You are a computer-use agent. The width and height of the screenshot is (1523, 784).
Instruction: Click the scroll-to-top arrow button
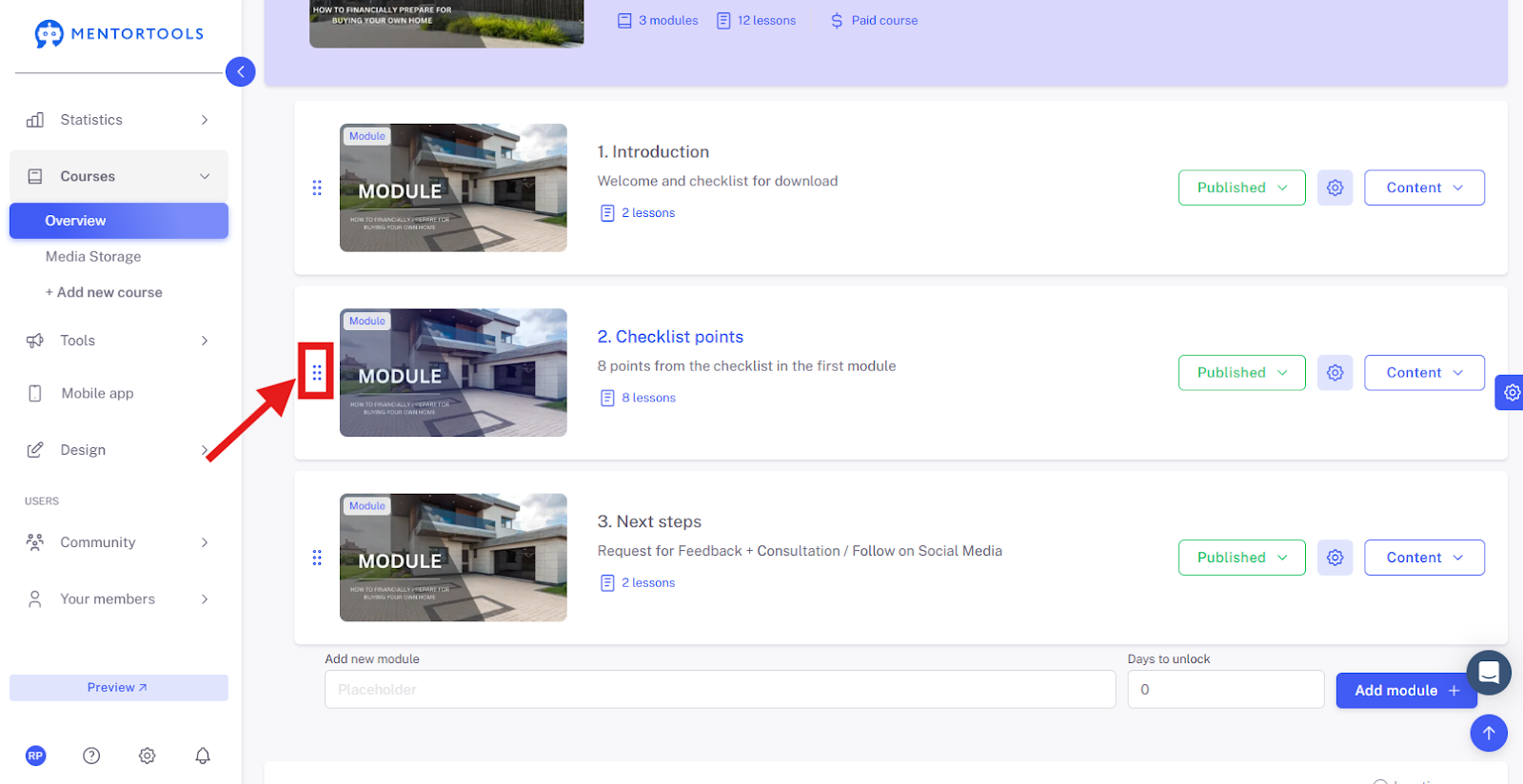point(1489,734)
